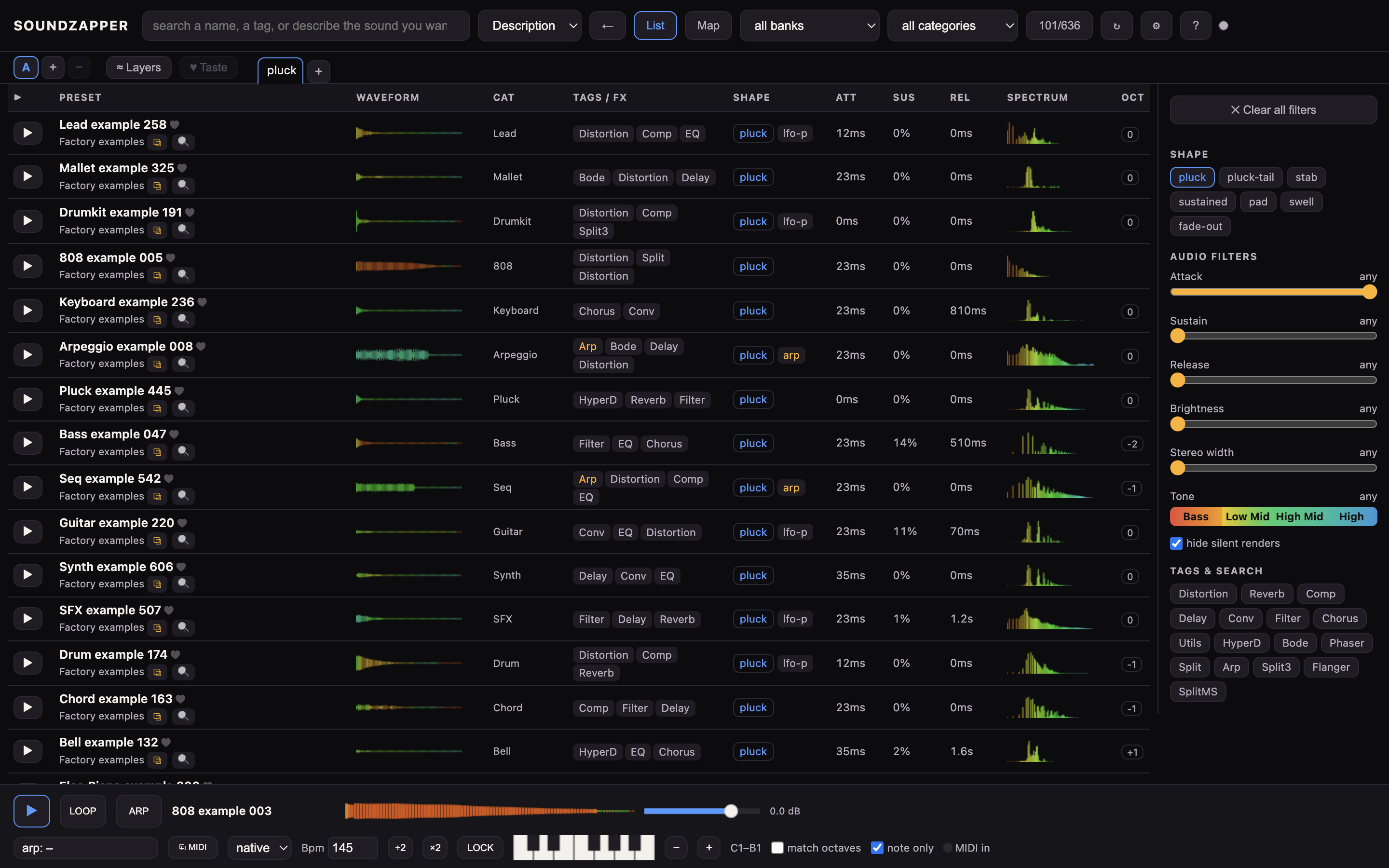The width and height of the screenshot is (1389, 868).
Task: Add a new tab next to pluck
Action: point(318,71)
